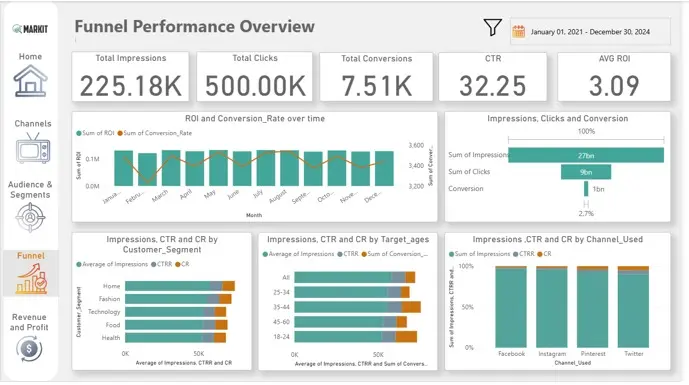Select the January bar in ROI chart
Image resolution: width=689 pixels, height=385 pixels.
pos(123,168)
